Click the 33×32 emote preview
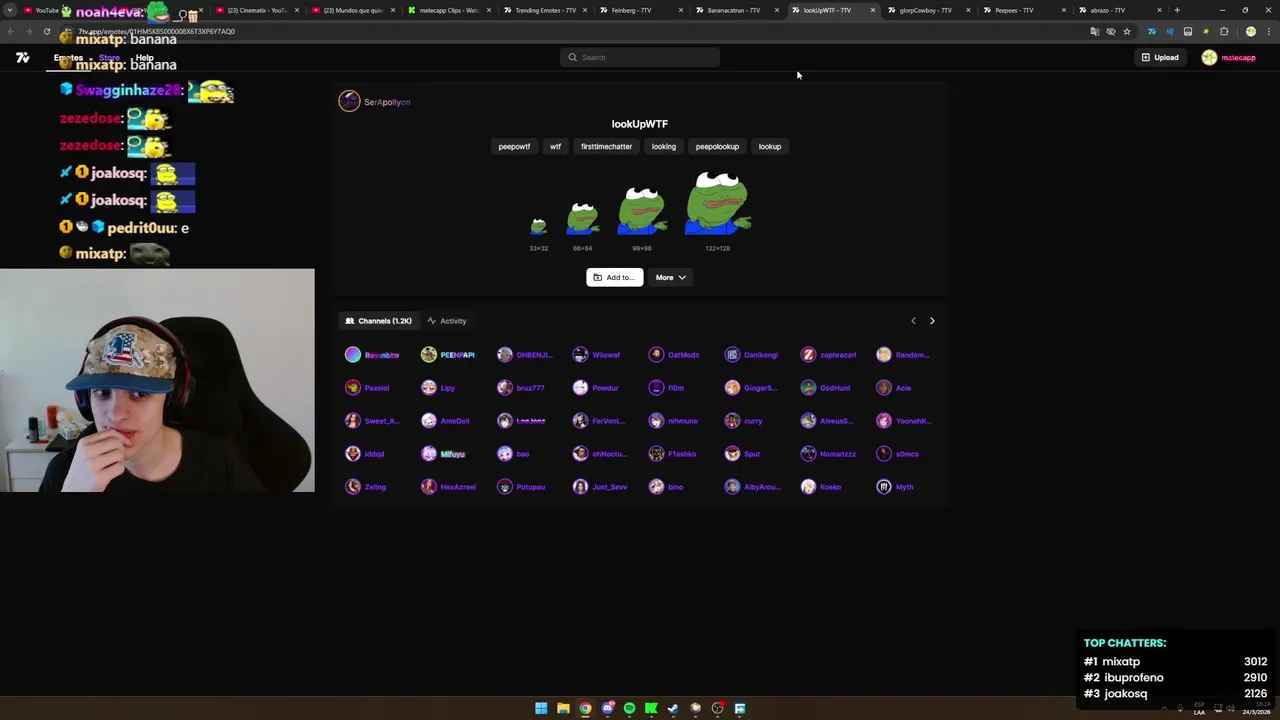The image size is (1280, 720). coord(538,227)
